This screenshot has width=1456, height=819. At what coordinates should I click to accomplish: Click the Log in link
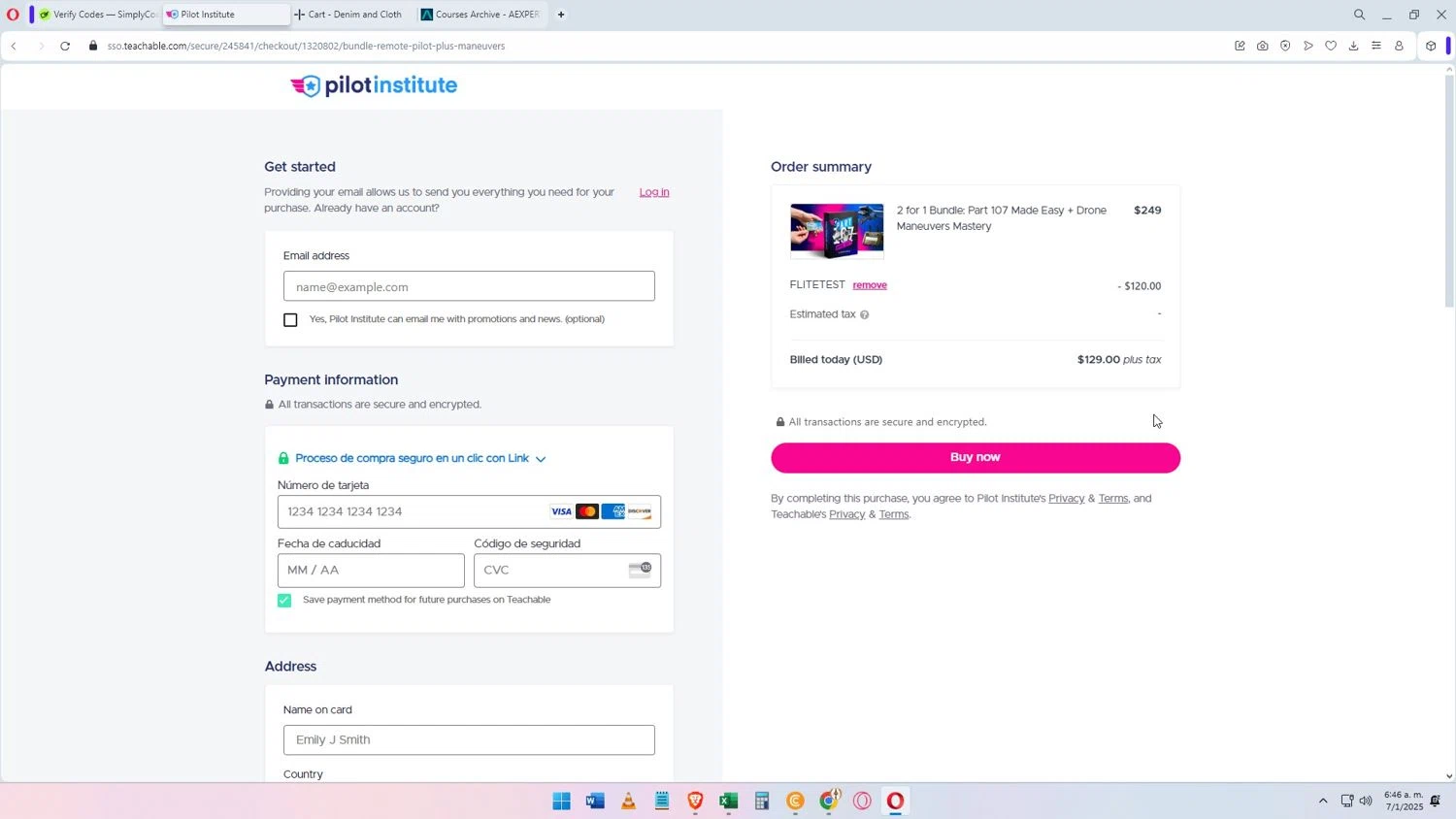[x=654, y=192]
